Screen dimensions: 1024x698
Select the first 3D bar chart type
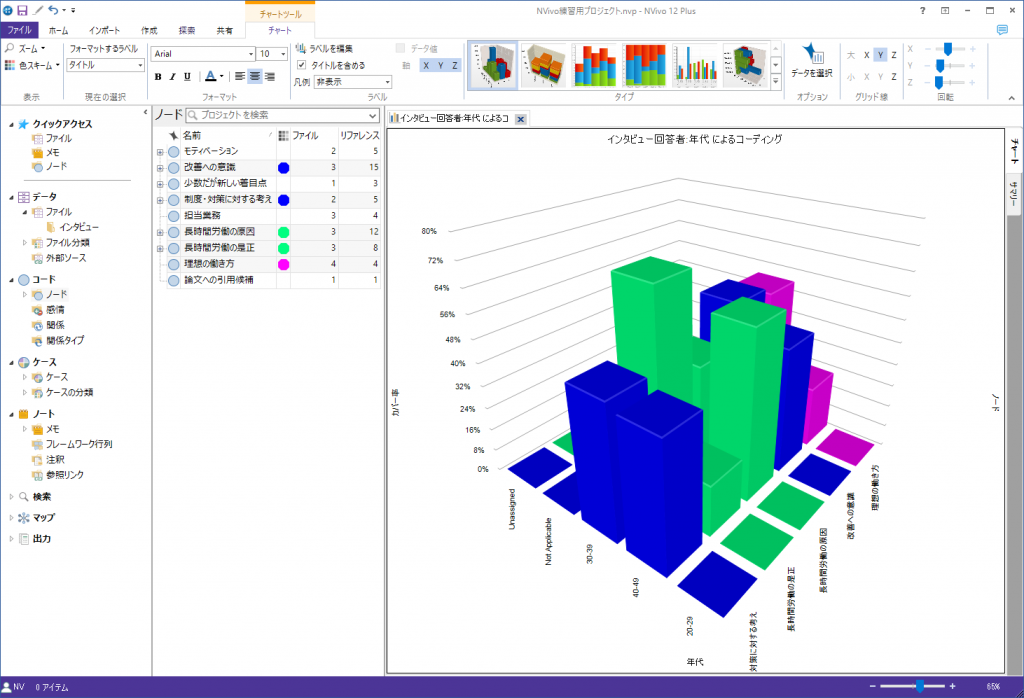[492, 65]
